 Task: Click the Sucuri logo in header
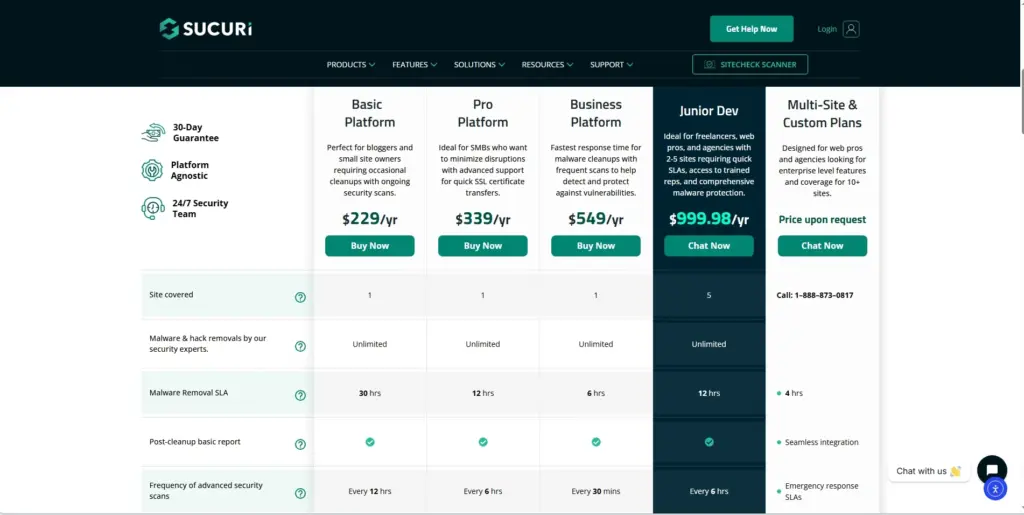pyautogui.click(x=205, y=29)
